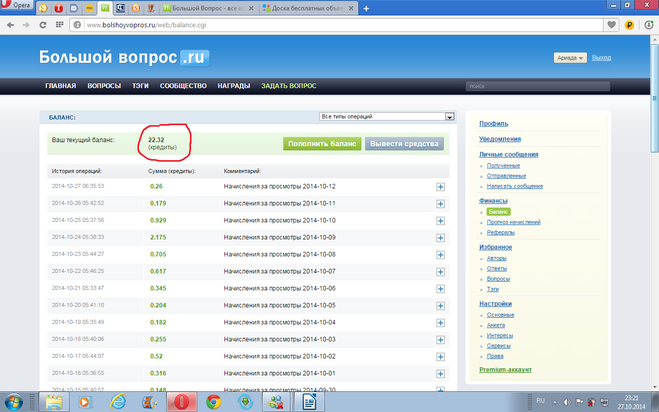Viewport: 659px width, 412px height.
Task: Focus the site search field
Action: [538, 86]
